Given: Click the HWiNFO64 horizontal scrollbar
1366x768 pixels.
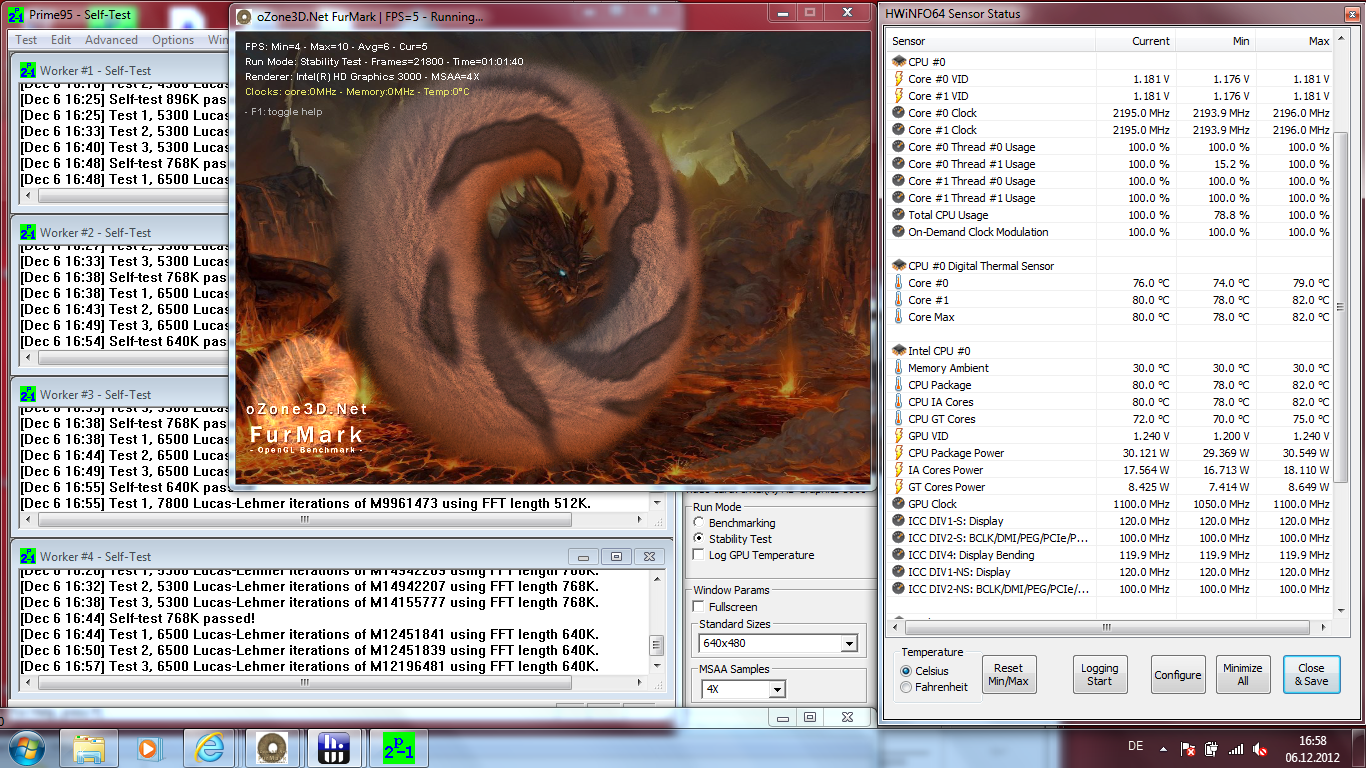Looking at the screenshot, I should 1111,627.
